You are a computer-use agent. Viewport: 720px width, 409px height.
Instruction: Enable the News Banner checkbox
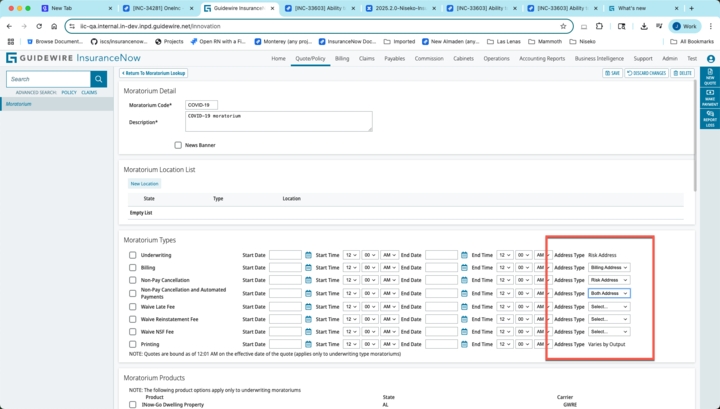[x=178, y=145]
